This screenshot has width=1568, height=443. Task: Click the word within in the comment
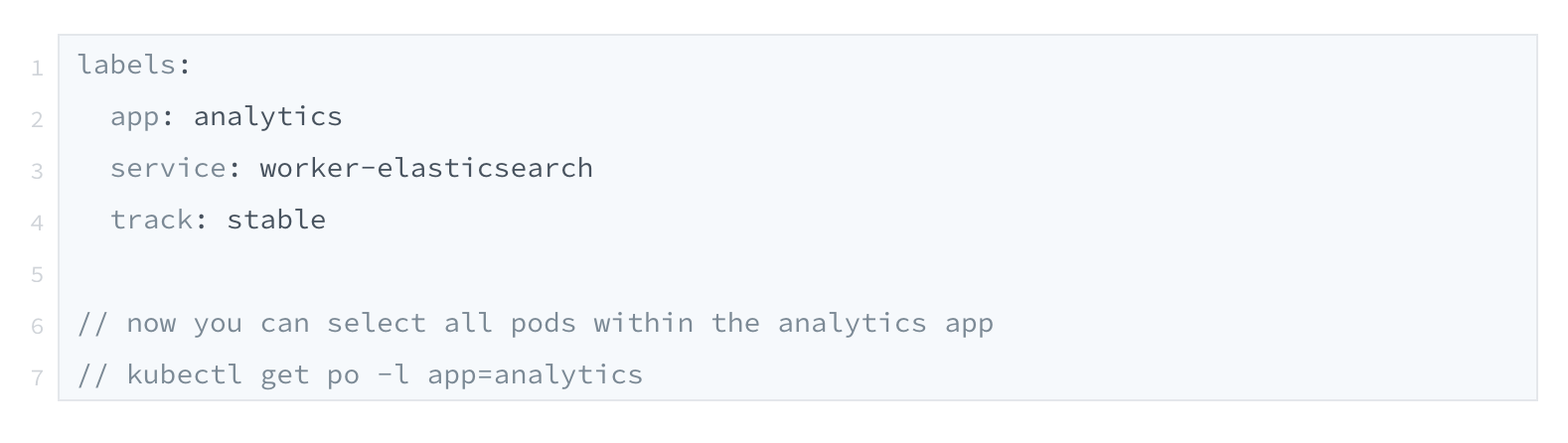coord(643,323)
